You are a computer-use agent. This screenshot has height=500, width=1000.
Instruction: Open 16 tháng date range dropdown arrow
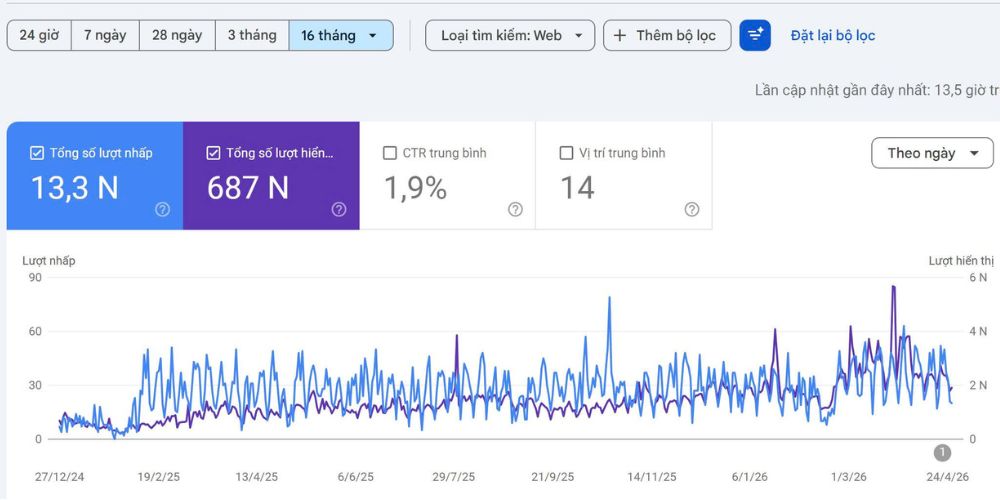pyautogui.click(x=372, y=36)
